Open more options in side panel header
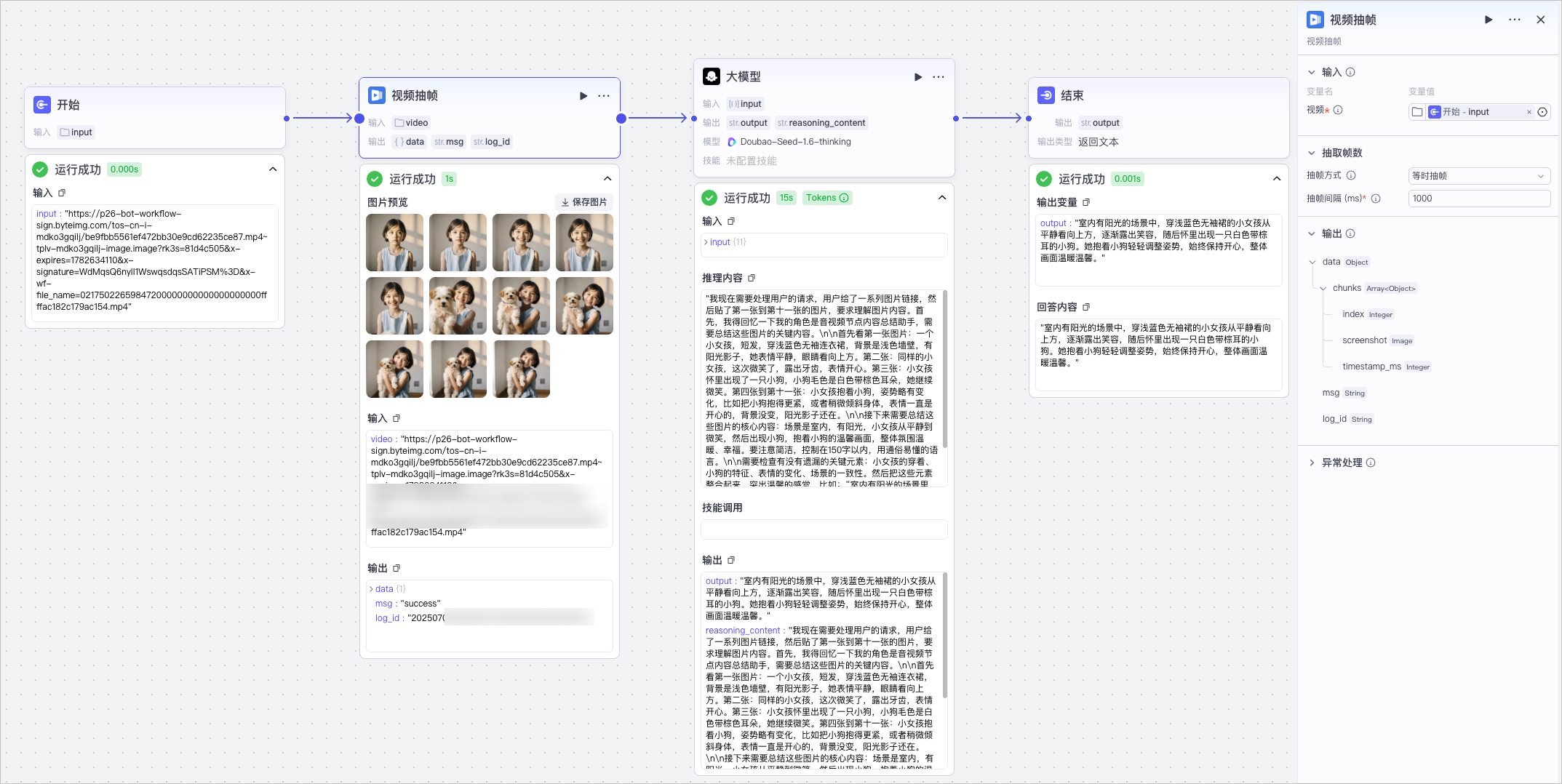 [1515, 20]
